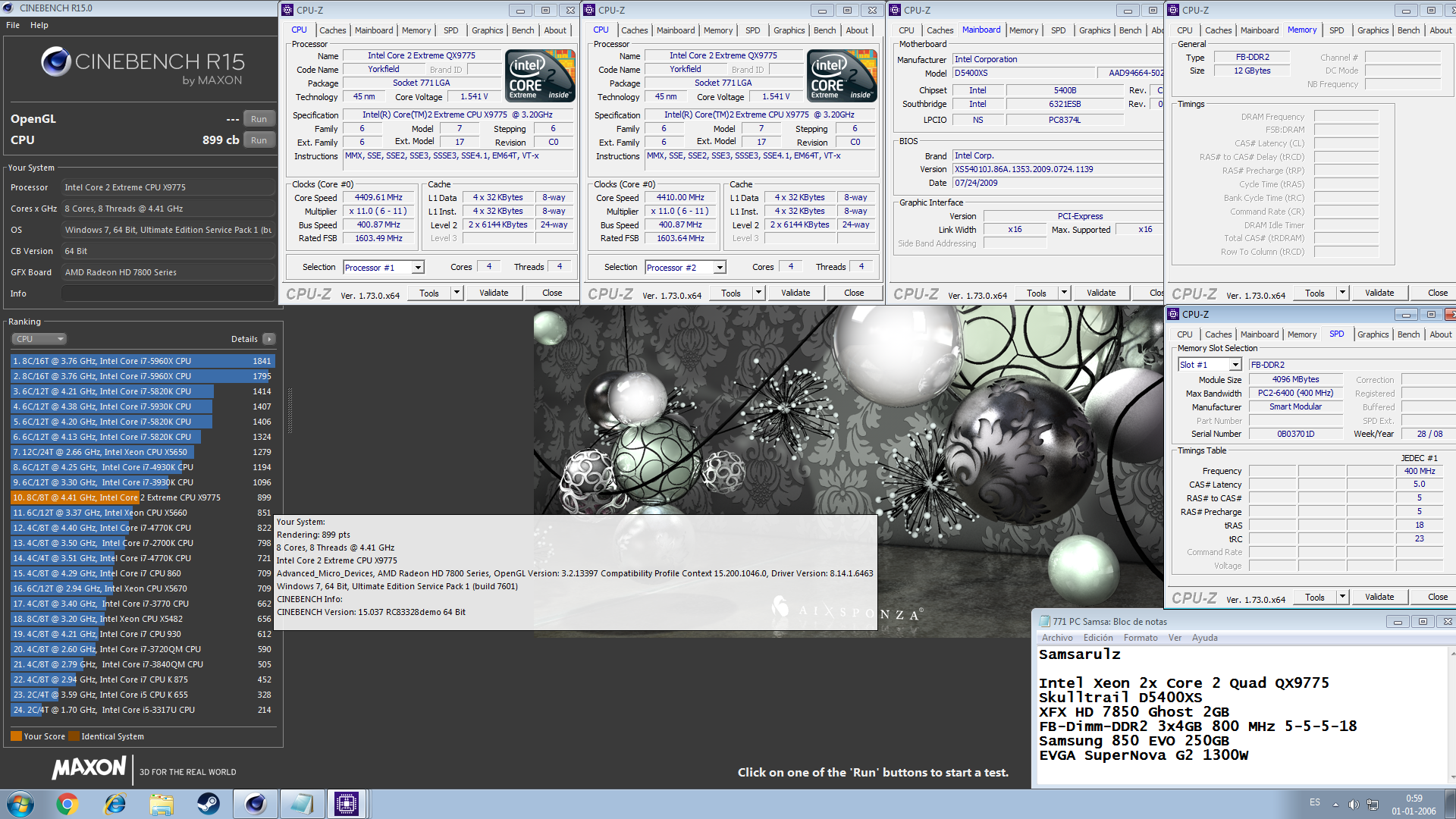Click the Notepad text 'Samsarulz'
This screenshot has width=1456, height=819.
pos(1079,654)
